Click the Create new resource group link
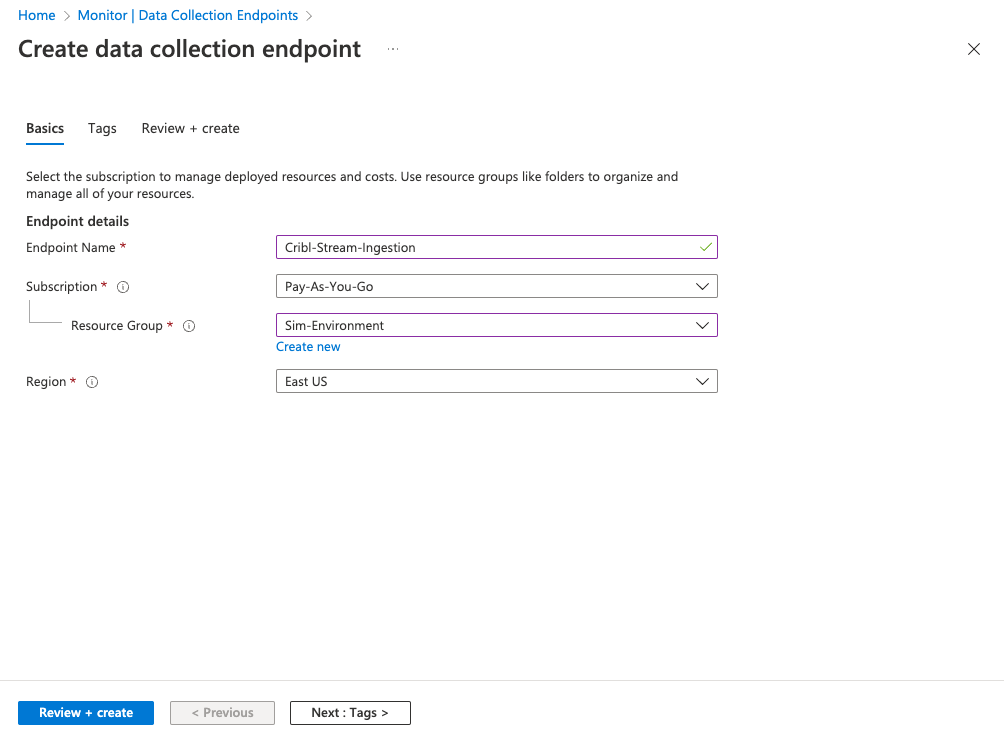 pyautogui.click(x=308, y=347)
